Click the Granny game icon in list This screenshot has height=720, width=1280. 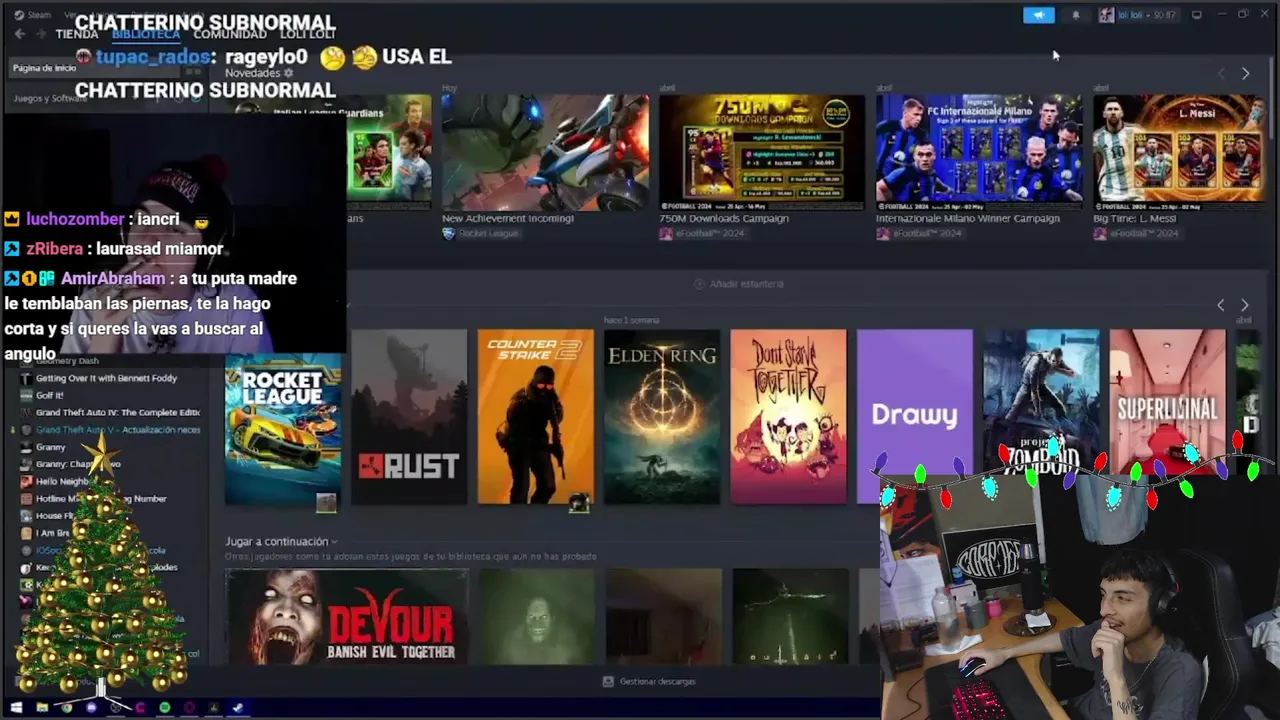(x=26, y=447)
